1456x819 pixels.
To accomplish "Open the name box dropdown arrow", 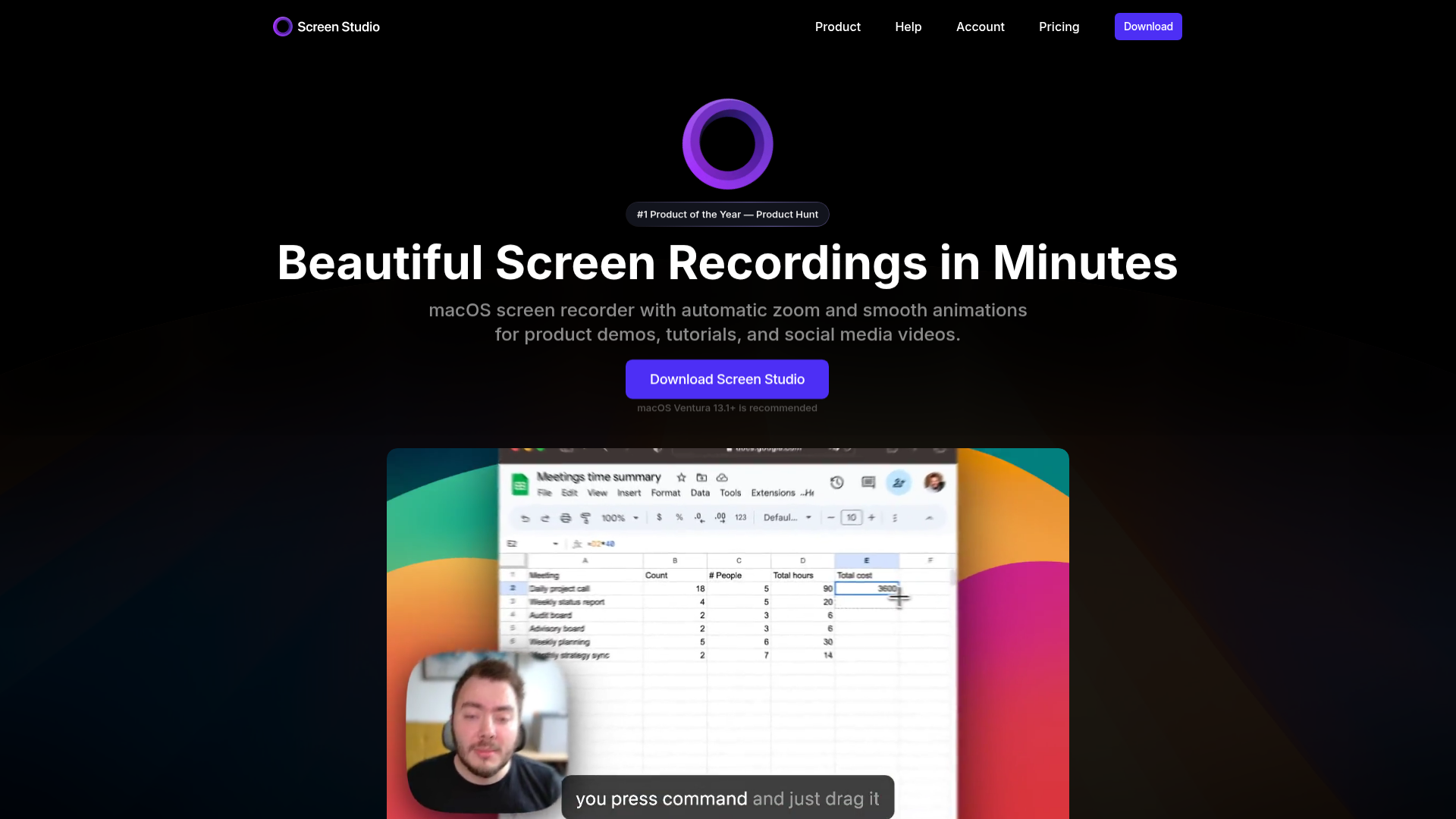I will pos(555,544).
